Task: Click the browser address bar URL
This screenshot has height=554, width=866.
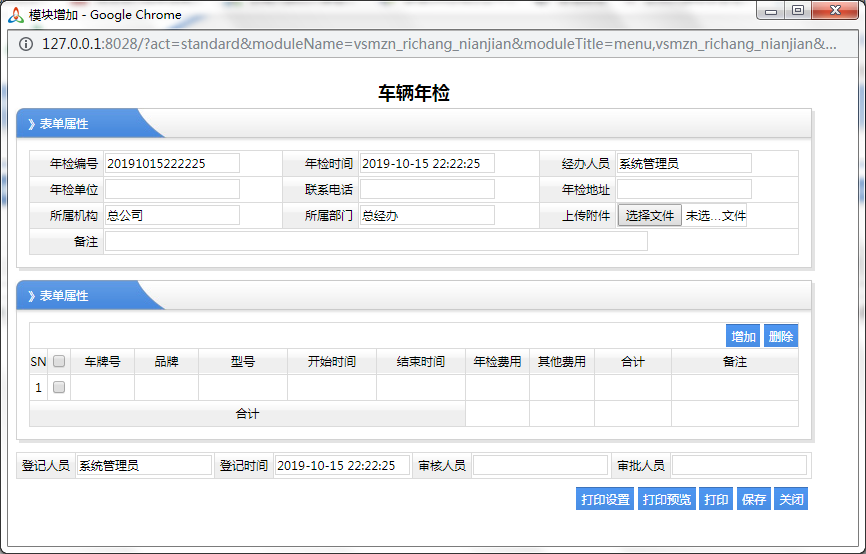Action: pyautogui.click(x=440, y=44)
